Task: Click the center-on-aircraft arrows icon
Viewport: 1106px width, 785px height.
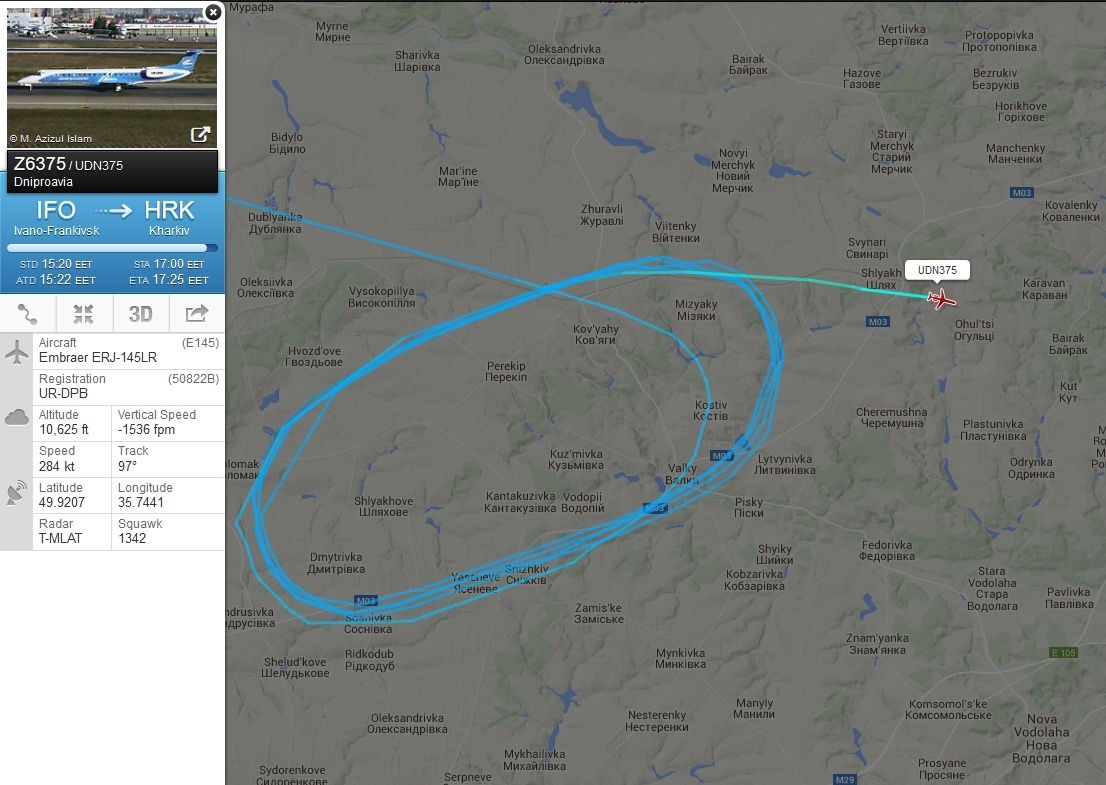Action: coord(84,314)
